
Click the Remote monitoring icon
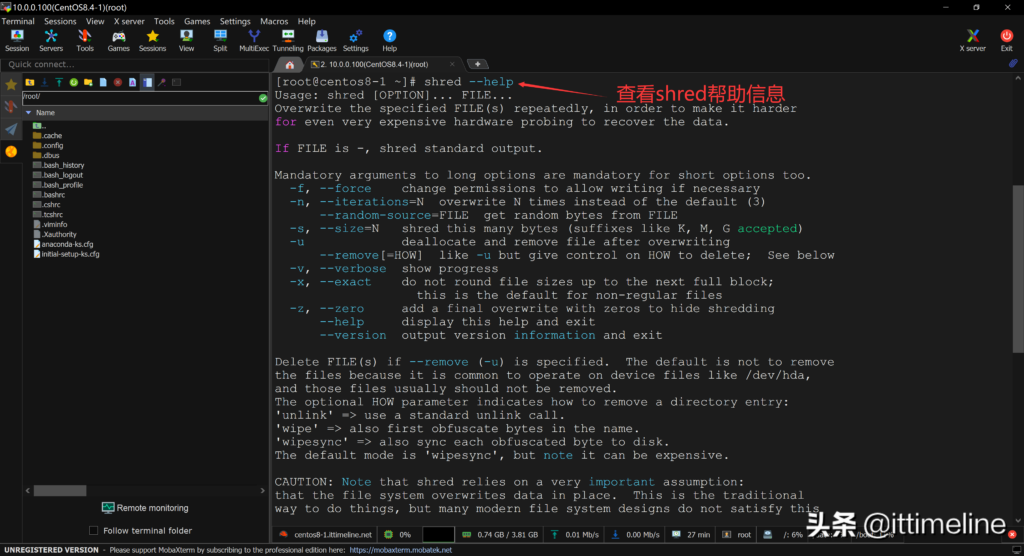coord(109,508)
